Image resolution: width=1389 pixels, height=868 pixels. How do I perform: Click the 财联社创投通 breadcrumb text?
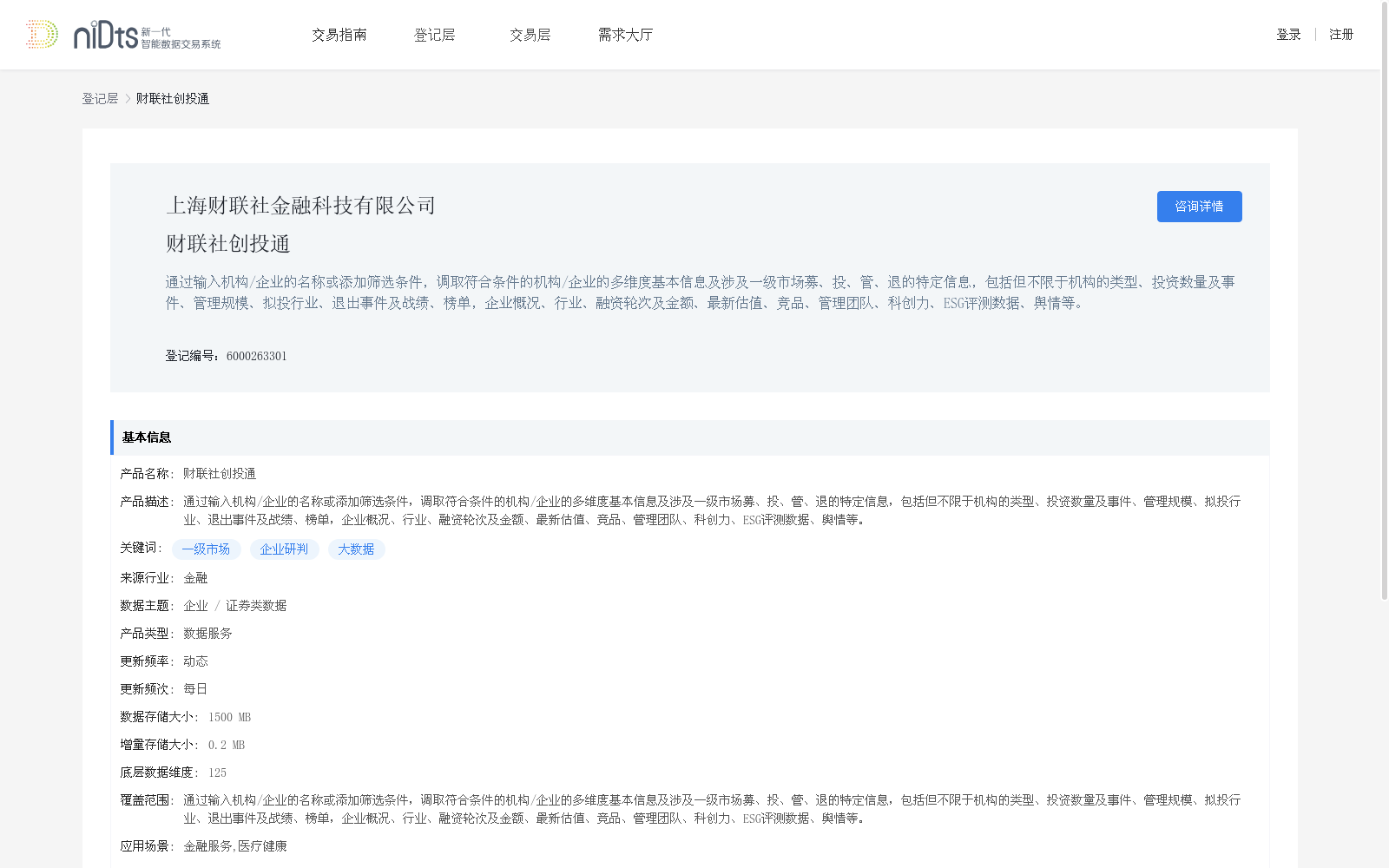173,99
